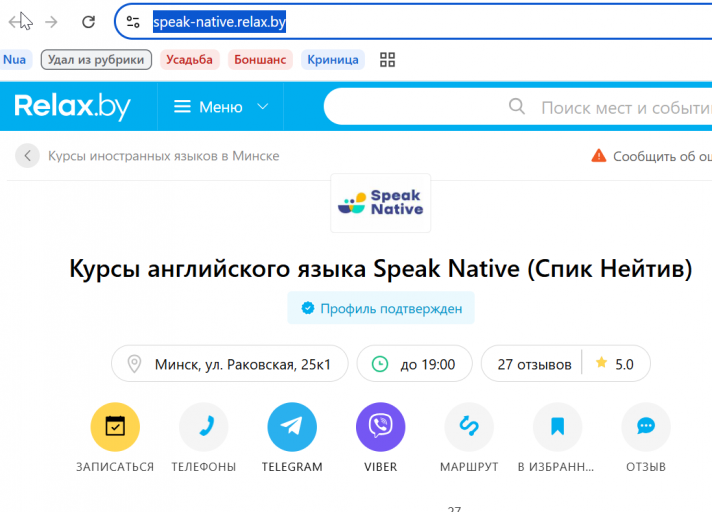Click the 5.0 rating value

[x=624, y=364]
